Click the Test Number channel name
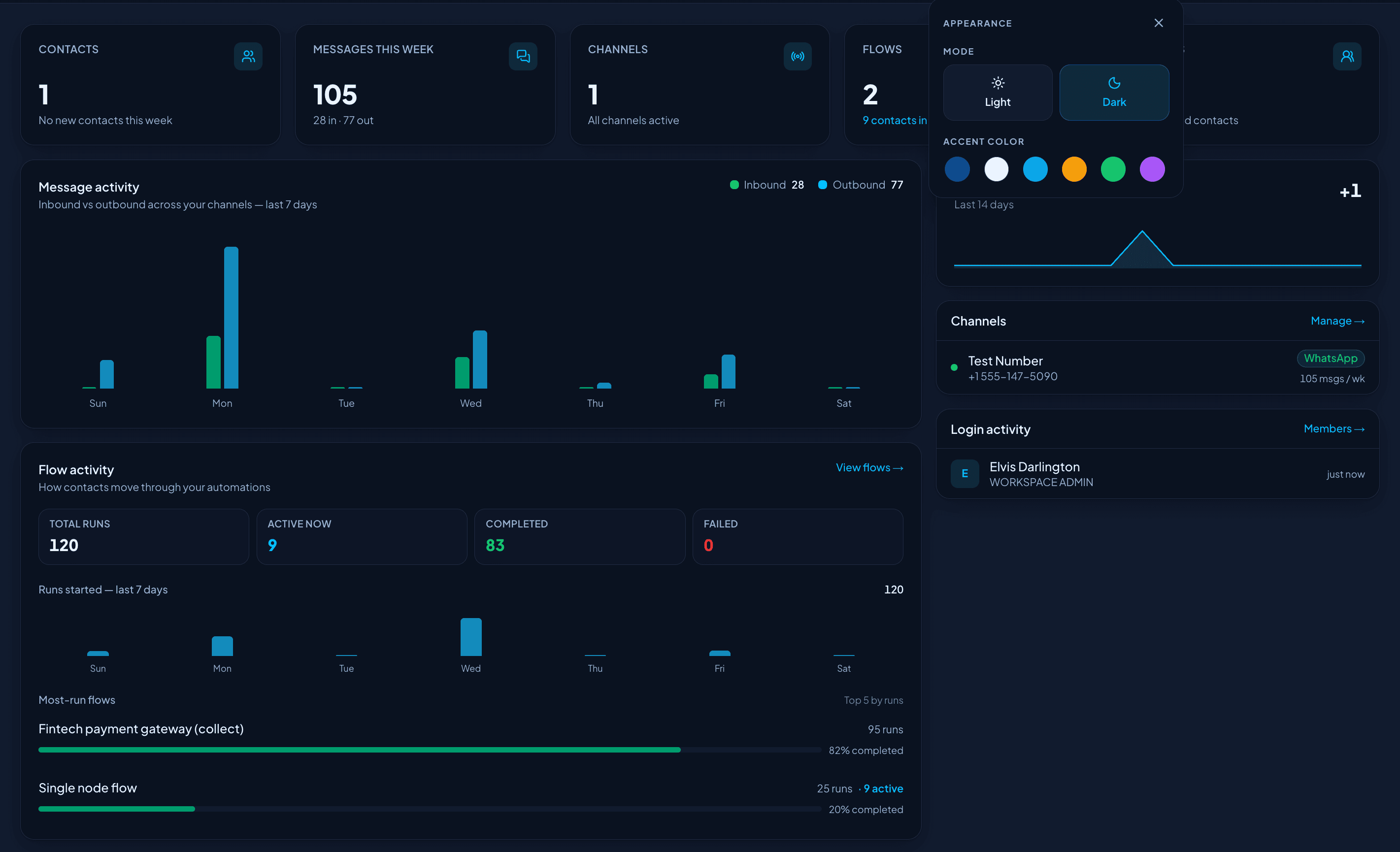This screenshot has height=852, width=1400. click(x=1005, y=360)
